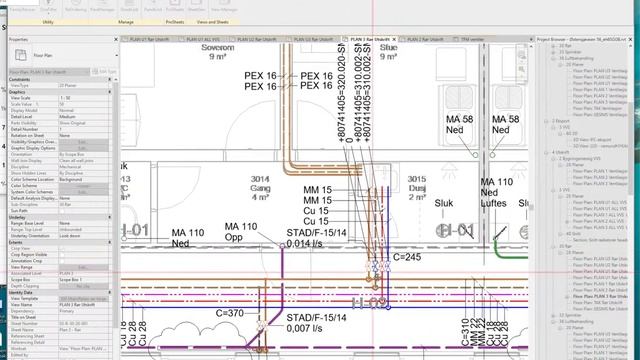The height and width of the screenshot is (360, 640).
Task: Switch to the PLAN U1 ALL VVS tab
Action: click(x=202, y=40)
